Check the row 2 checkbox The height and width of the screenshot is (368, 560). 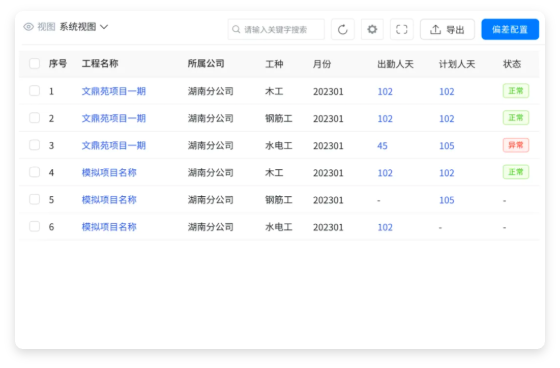click(34, 118)
